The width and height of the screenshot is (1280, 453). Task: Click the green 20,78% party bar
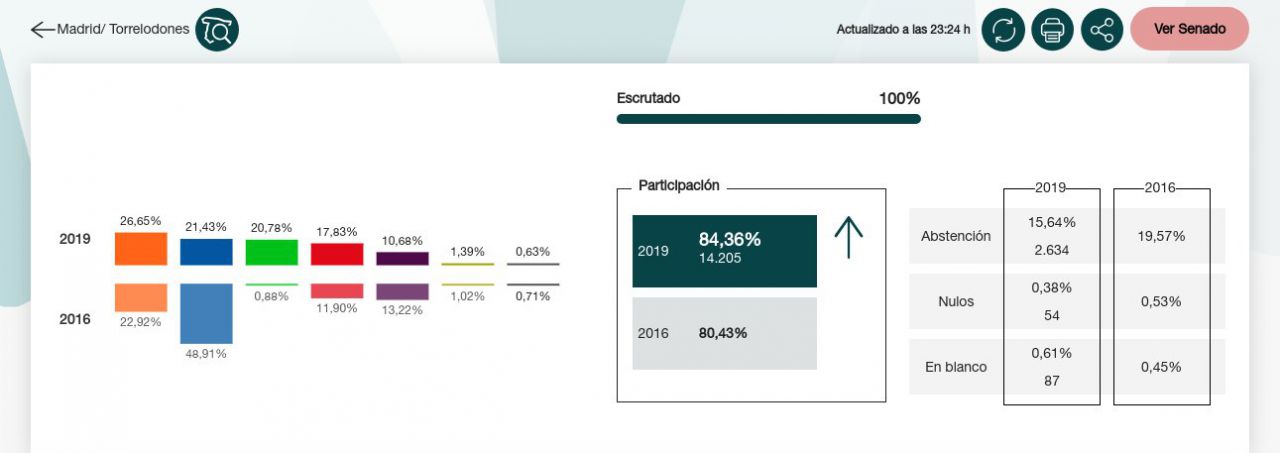(x=271, y=252)
